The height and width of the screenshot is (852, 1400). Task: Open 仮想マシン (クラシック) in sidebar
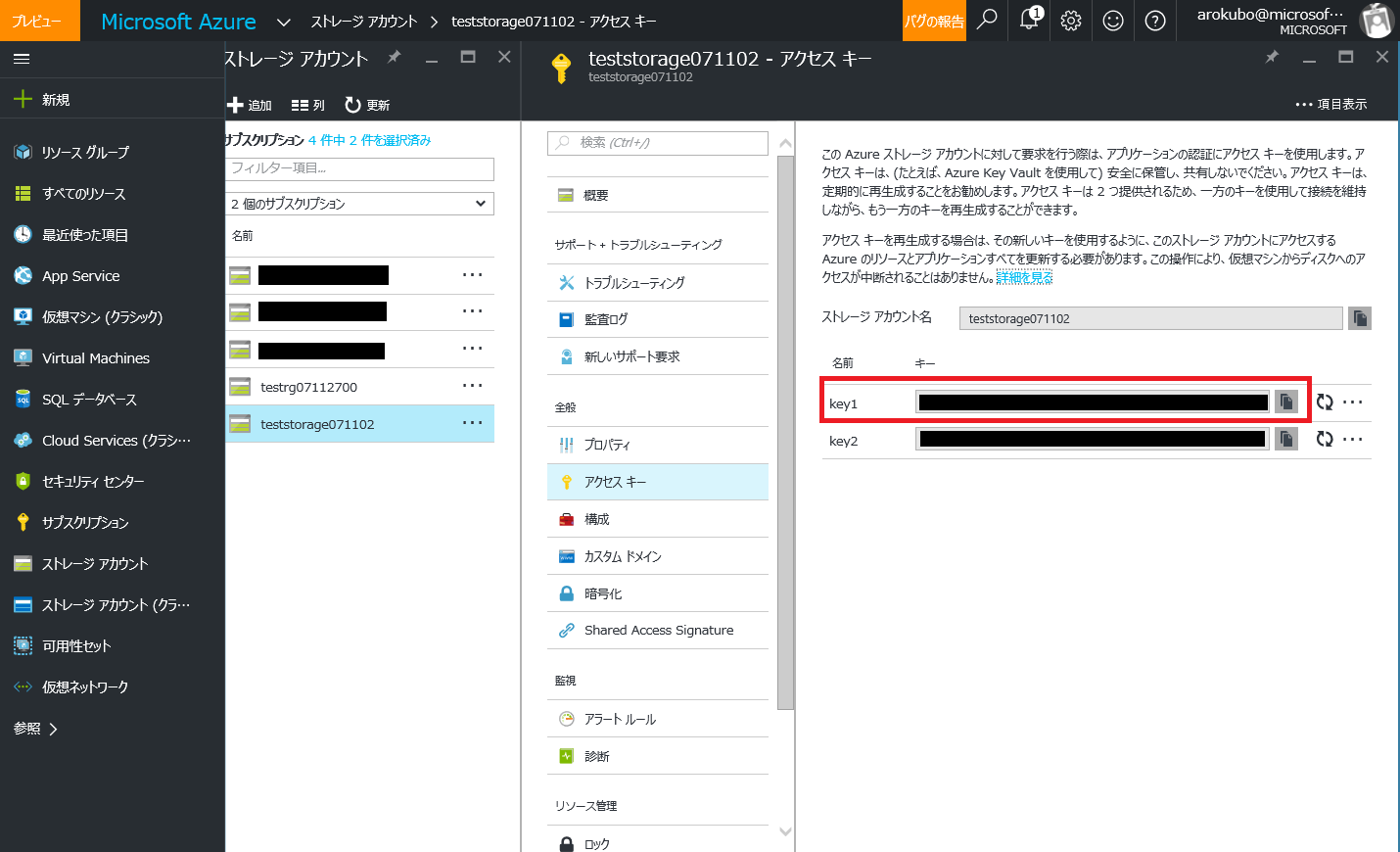113,316
